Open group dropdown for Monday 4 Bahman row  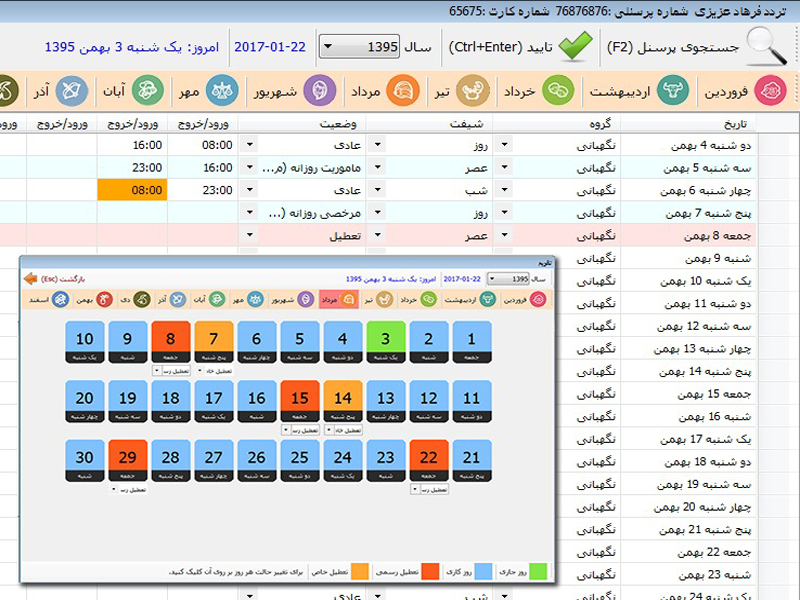[x=504, y=145]
